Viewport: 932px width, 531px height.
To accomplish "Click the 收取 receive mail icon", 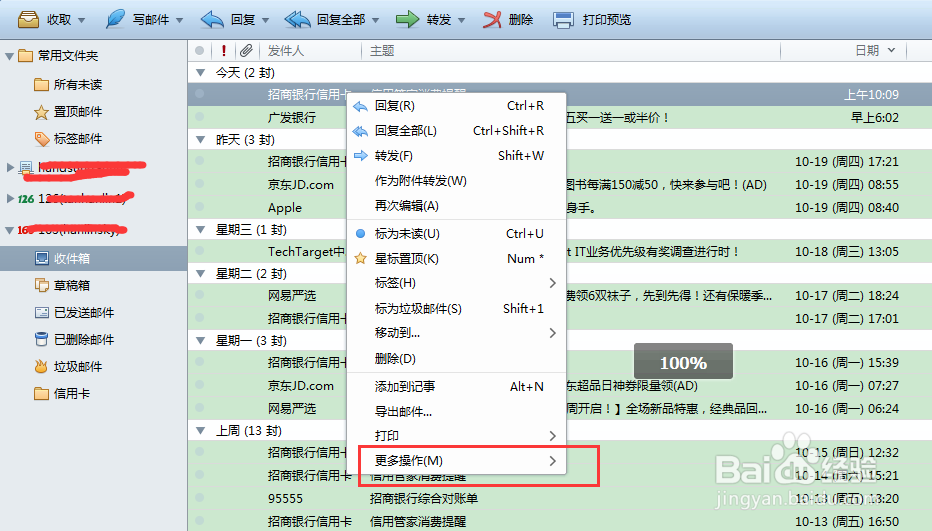I will point(28,20).
